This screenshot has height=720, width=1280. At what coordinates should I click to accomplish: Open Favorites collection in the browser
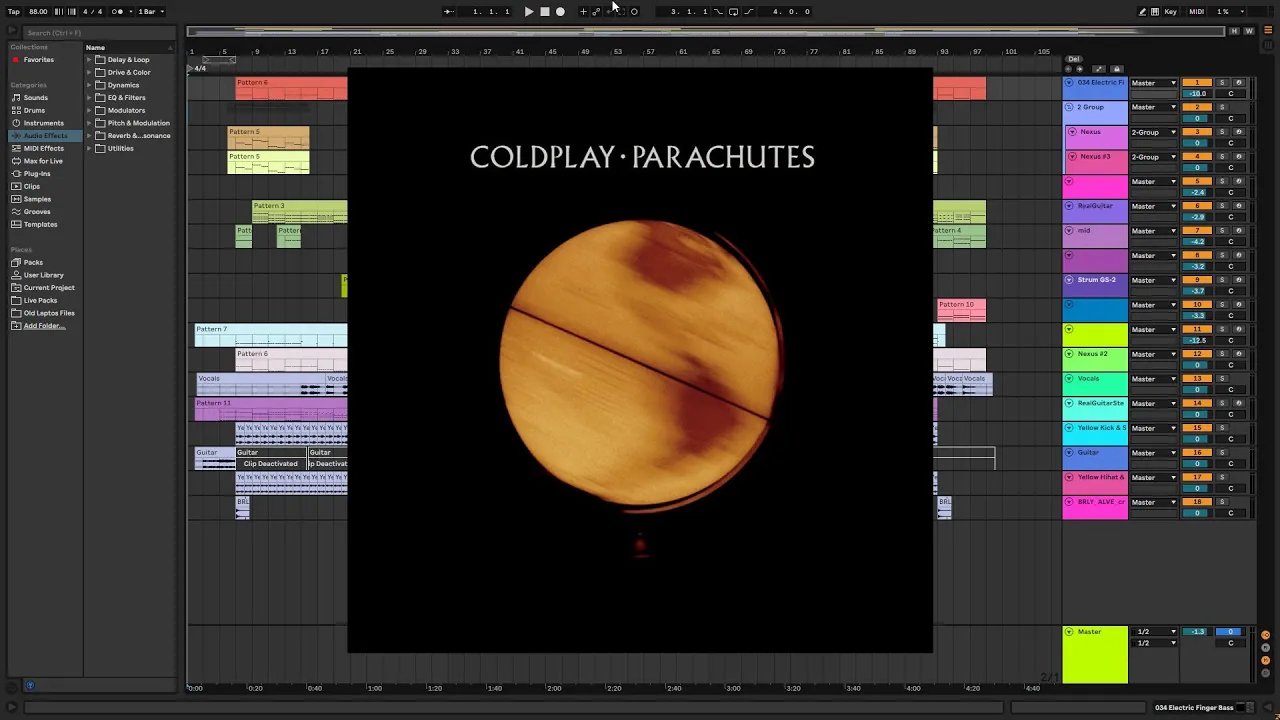(39, 60)
